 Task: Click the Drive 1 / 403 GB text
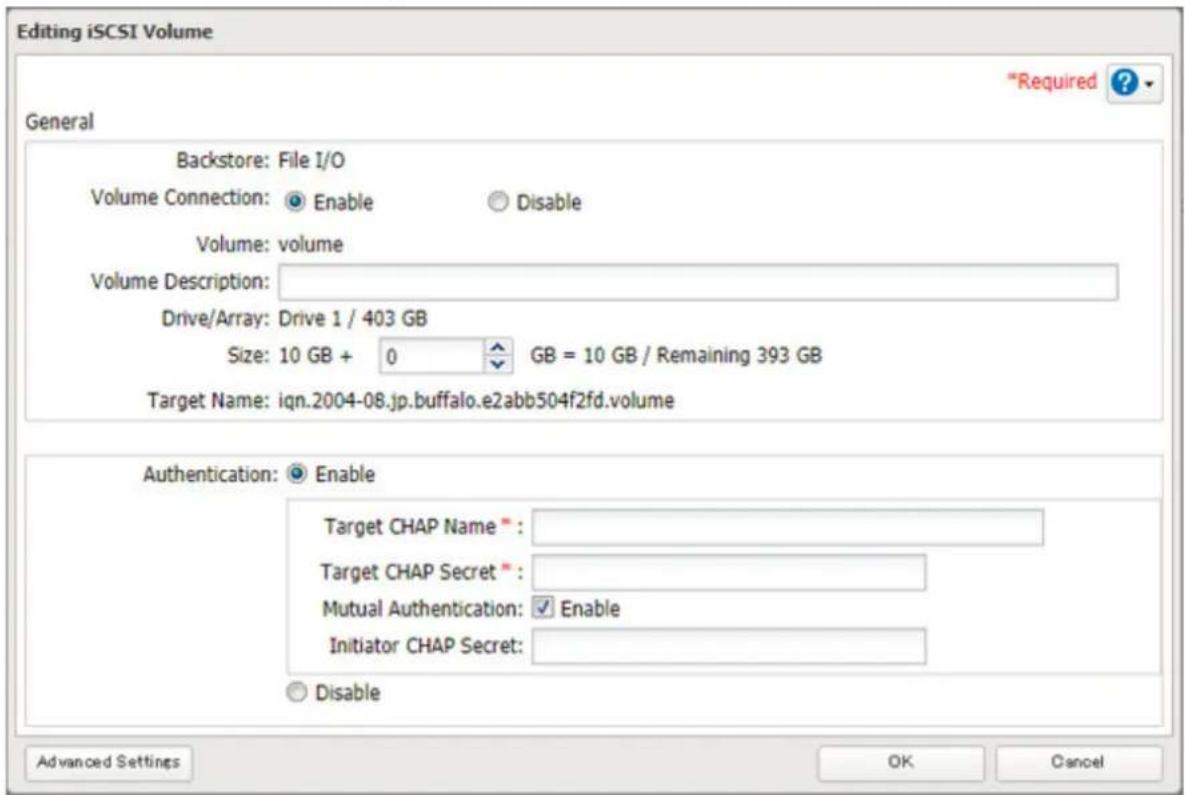pyautogui.click(x=353, y=318)
